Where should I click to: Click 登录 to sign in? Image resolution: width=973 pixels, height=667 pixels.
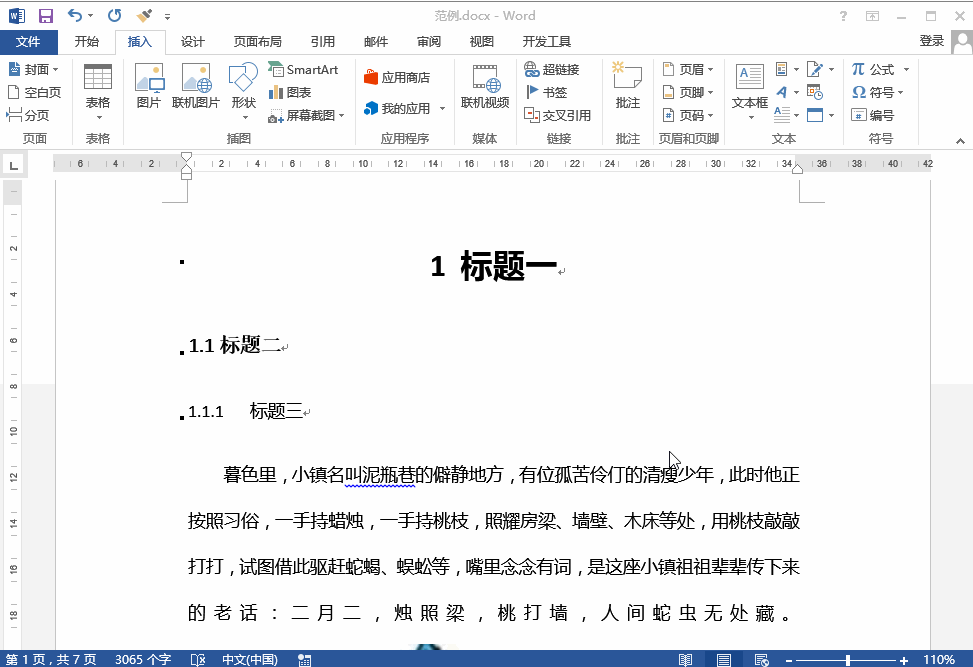(931, 41)
